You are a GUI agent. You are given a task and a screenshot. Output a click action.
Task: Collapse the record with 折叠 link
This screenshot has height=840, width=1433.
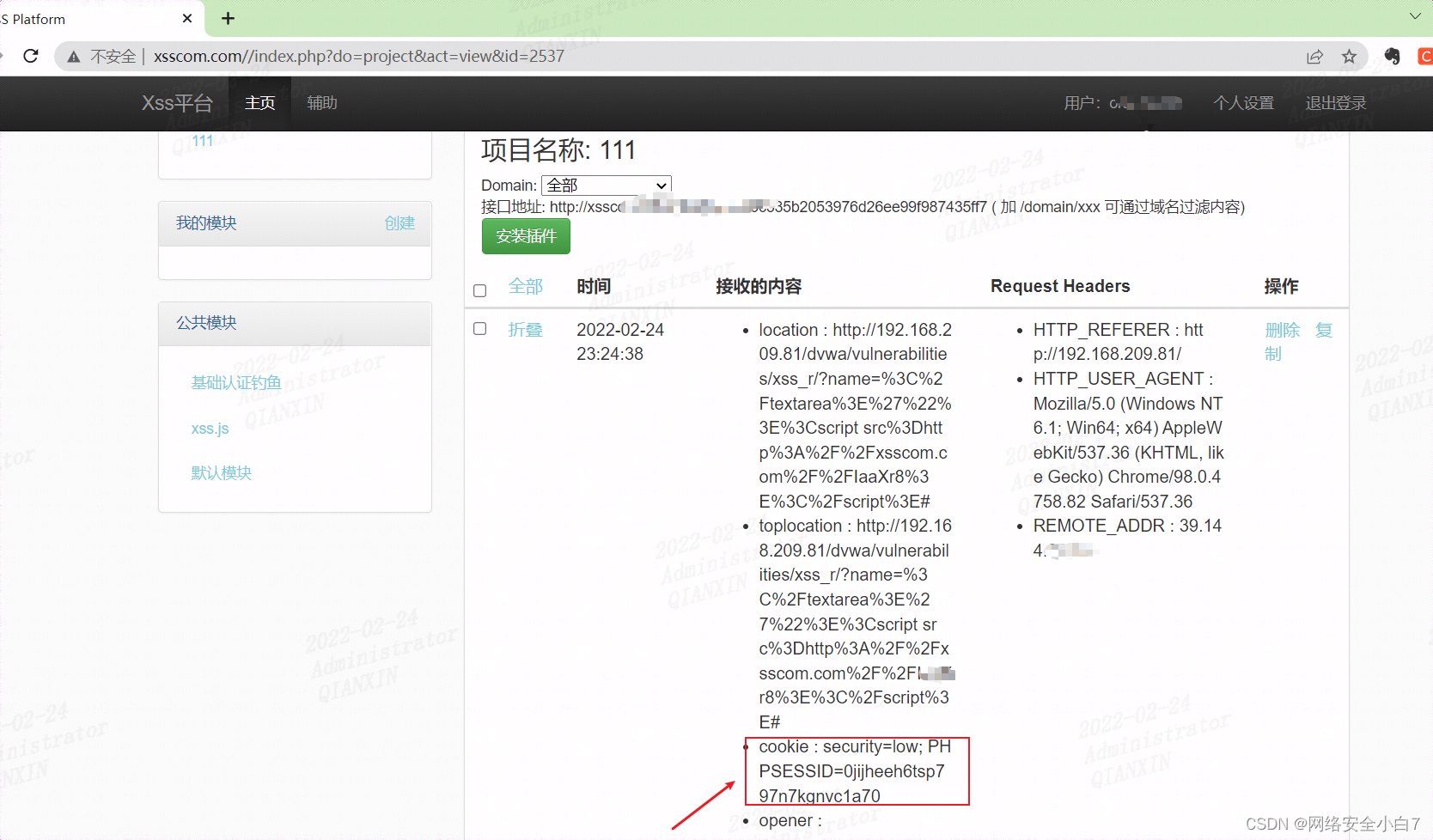pyautogui.click(x=526, y=330)
